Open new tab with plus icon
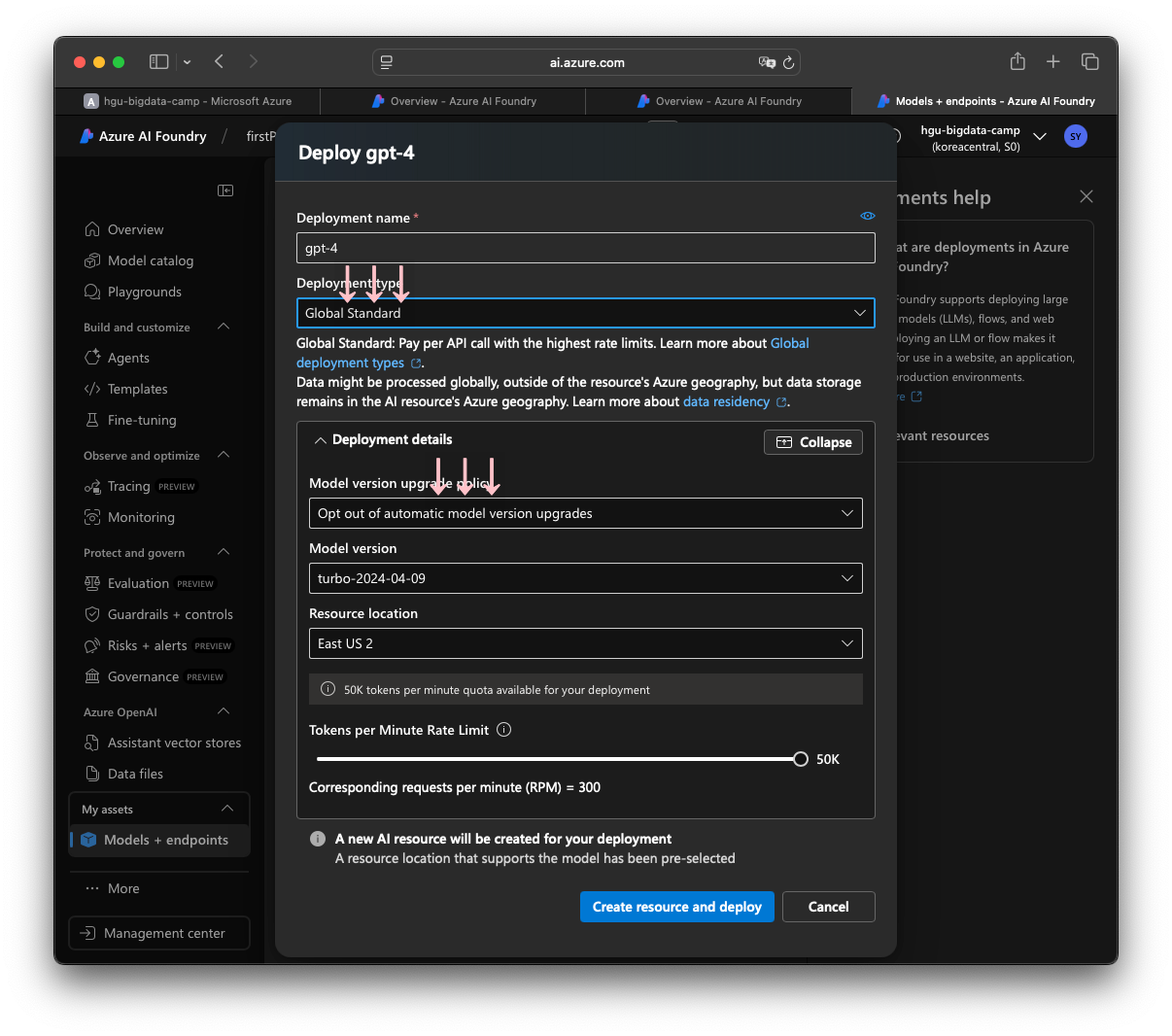 point(1052,61)
